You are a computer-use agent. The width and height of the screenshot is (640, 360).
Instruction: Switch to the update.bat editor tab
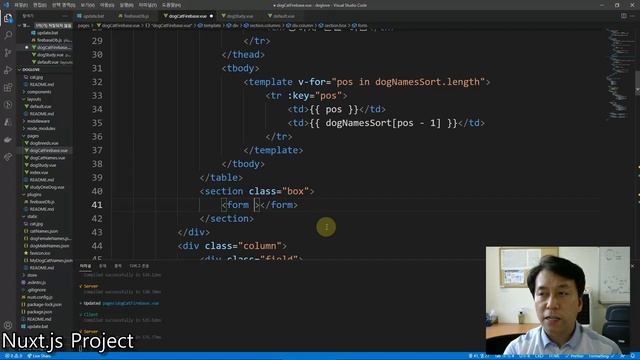[91, 16]
